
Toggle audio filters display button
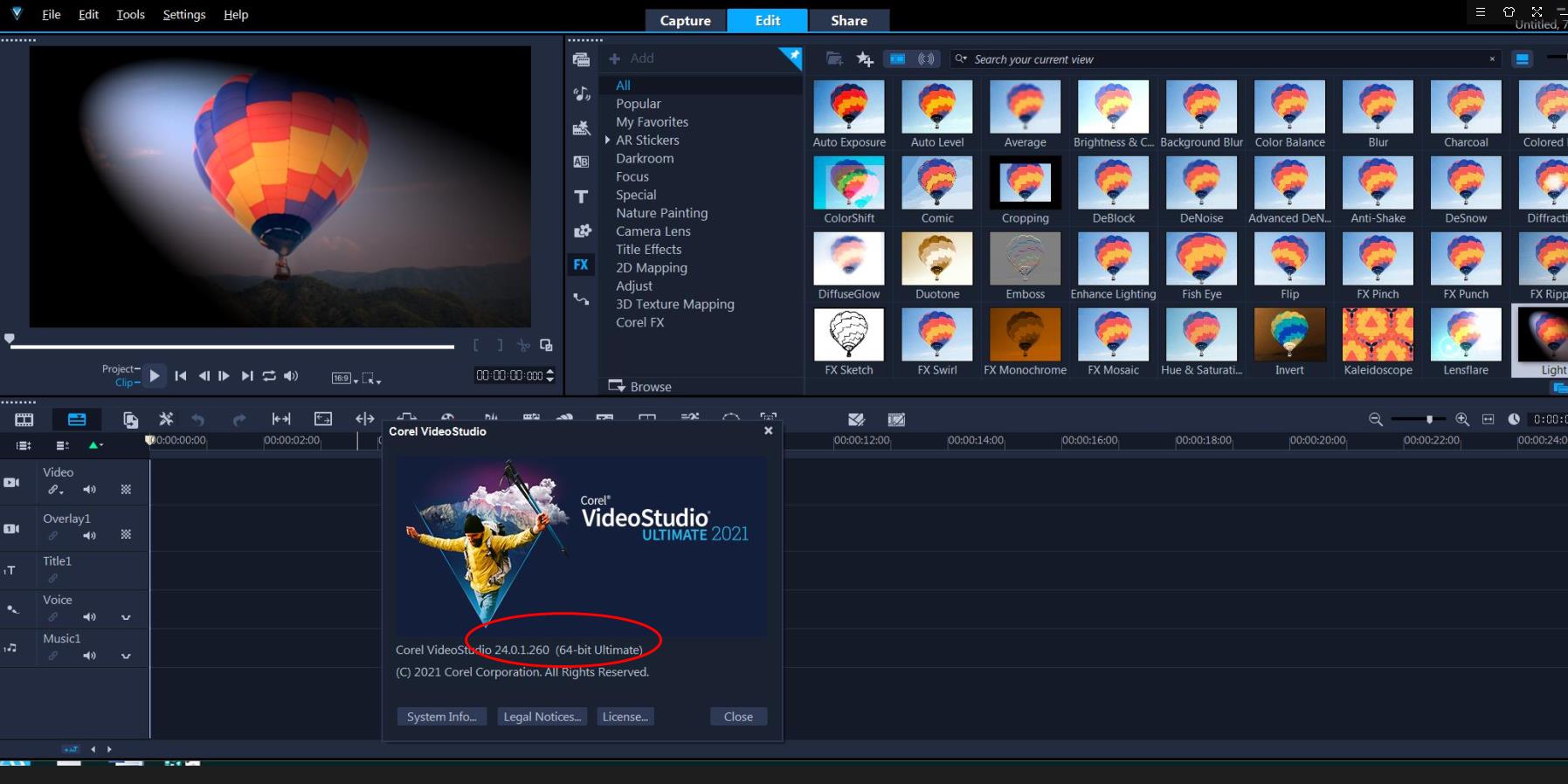pos(926,59)
